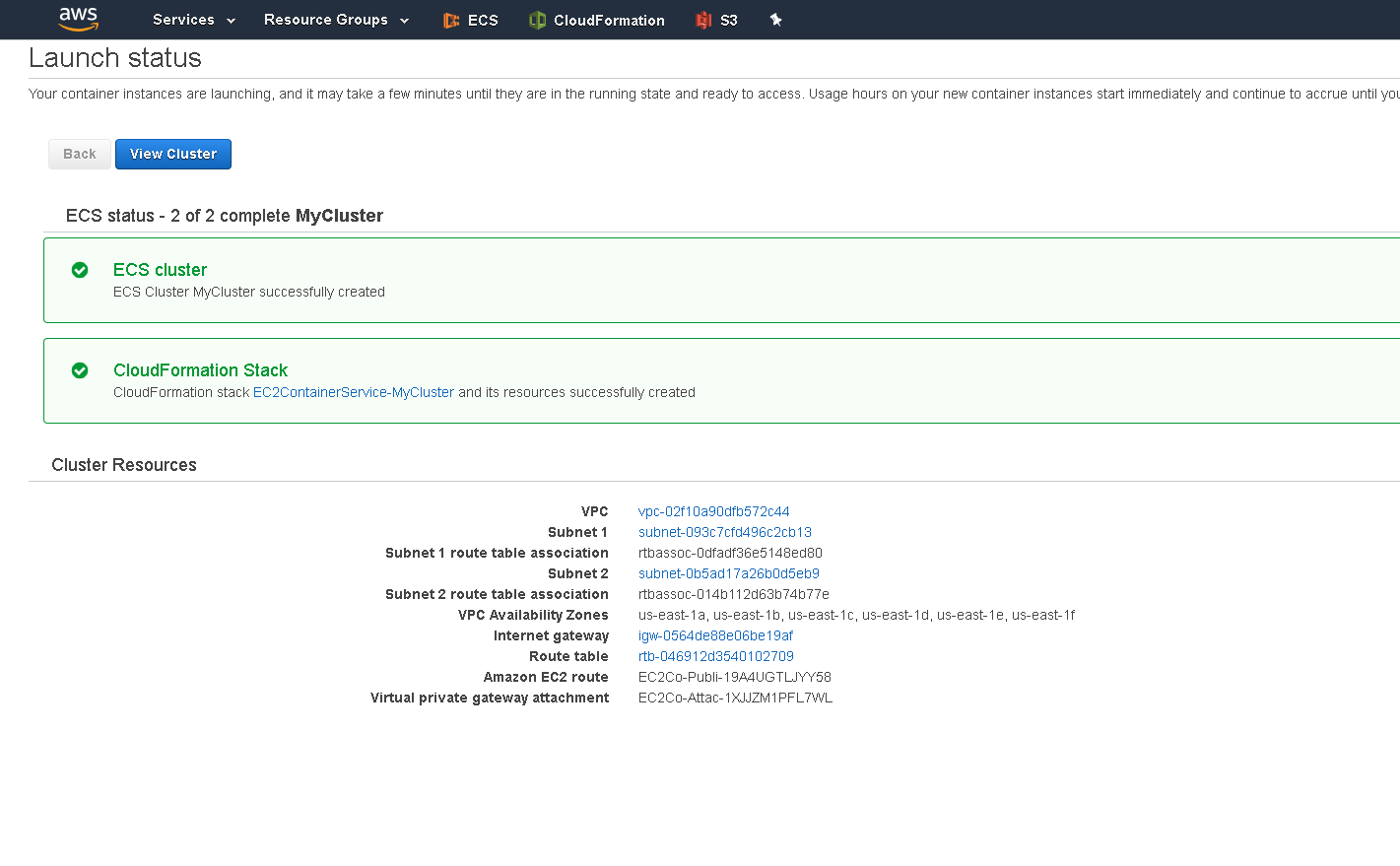This screenshot has width=1400, height=866.
Task: Open the CloudFormation shortcut icon
Action: click(x=537, y=20)
